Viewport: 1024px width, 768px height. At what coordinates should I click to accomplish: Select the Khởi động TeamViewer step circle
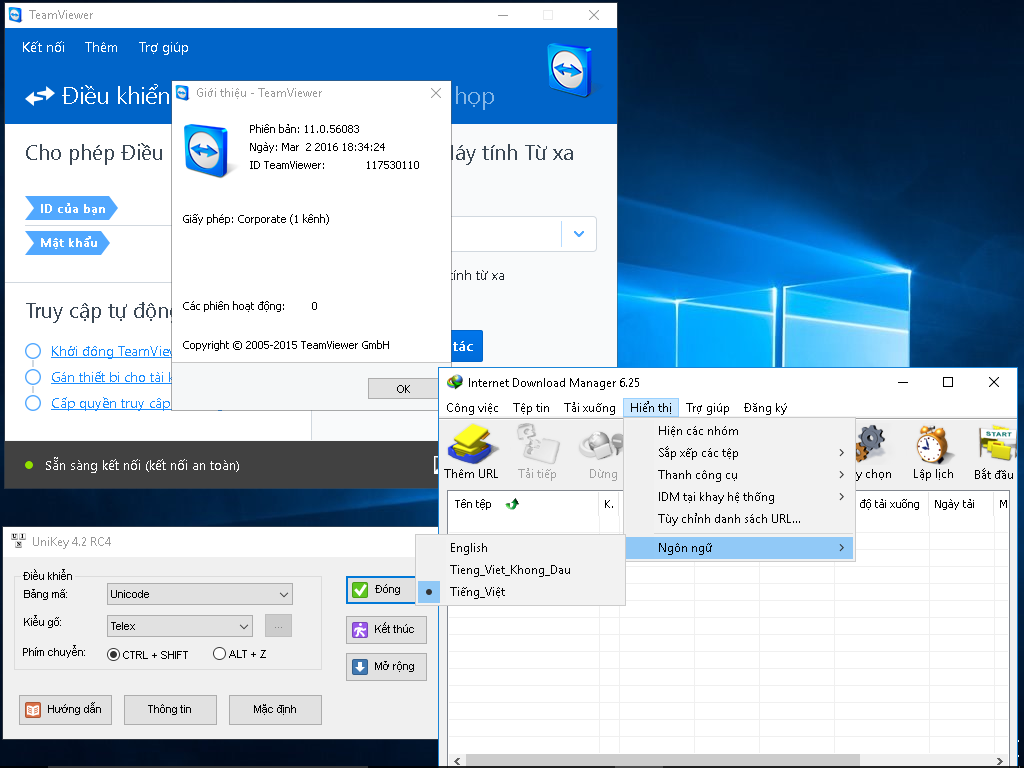coord(33,351)
